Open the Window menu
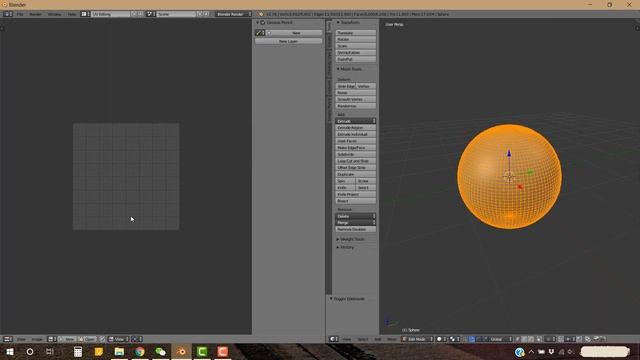This screenshot has height=360, width=640. [54, 14]
